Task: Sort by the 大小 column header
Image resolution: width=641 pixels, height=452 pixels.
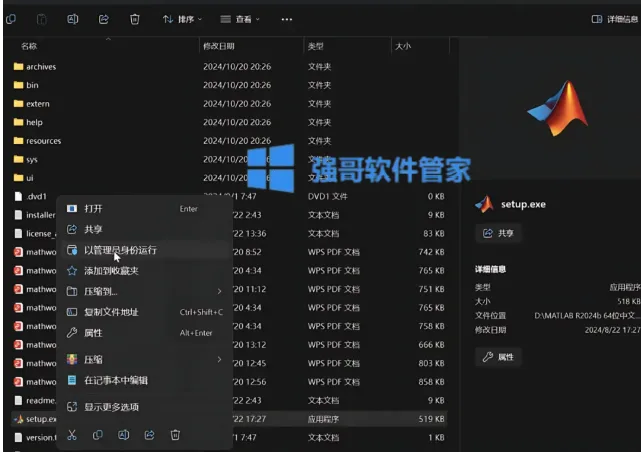Action: click(x=403, y=46)
